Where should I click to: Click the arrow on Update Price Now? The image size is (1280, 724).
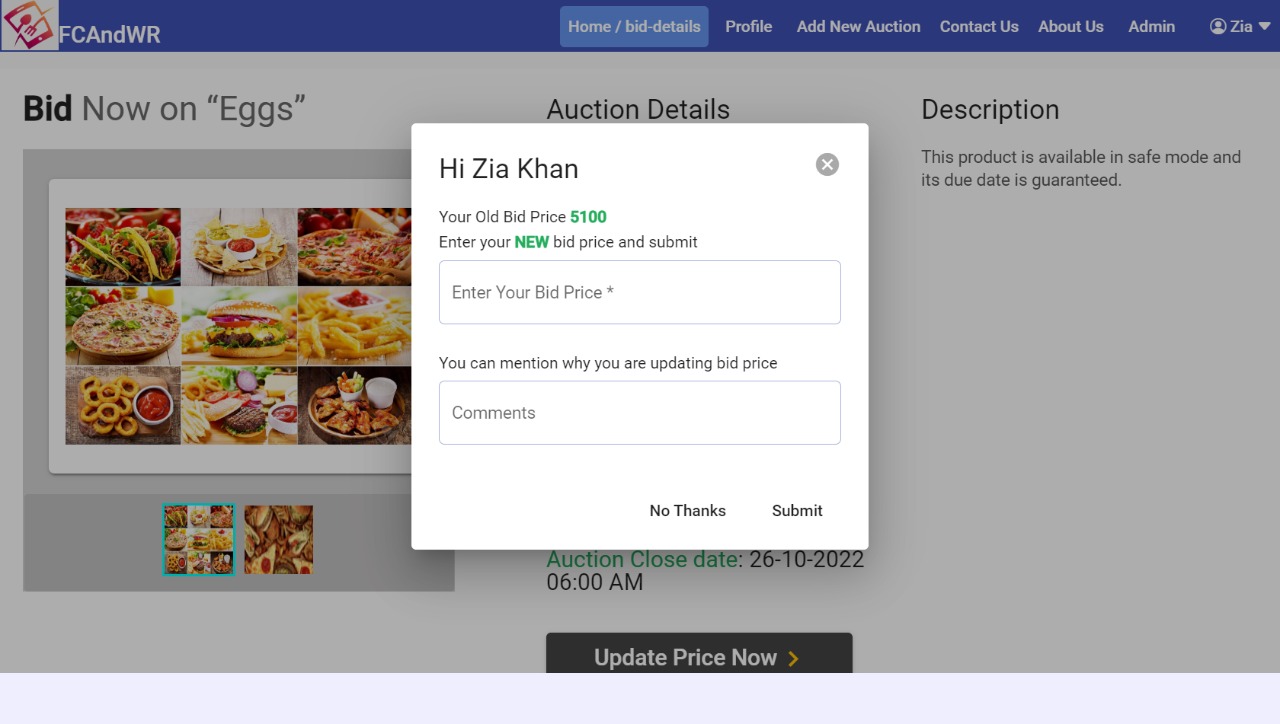[x=793, y=658]
